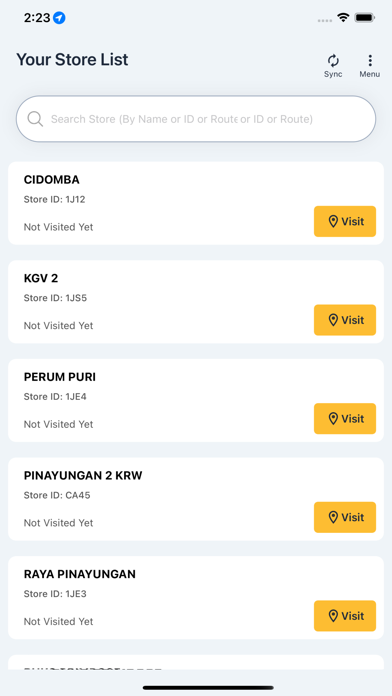Tap the home indicator bar
Screen dimensions: 392x696
208,688
